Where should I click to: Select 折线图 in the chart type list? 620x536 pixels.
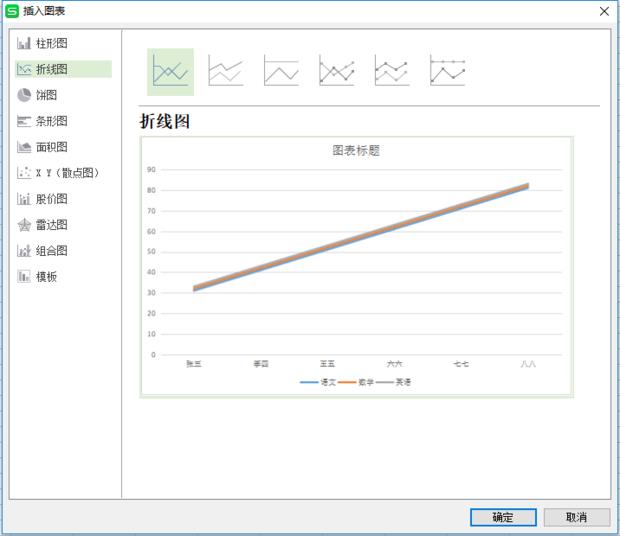click(x=51, y=69)
